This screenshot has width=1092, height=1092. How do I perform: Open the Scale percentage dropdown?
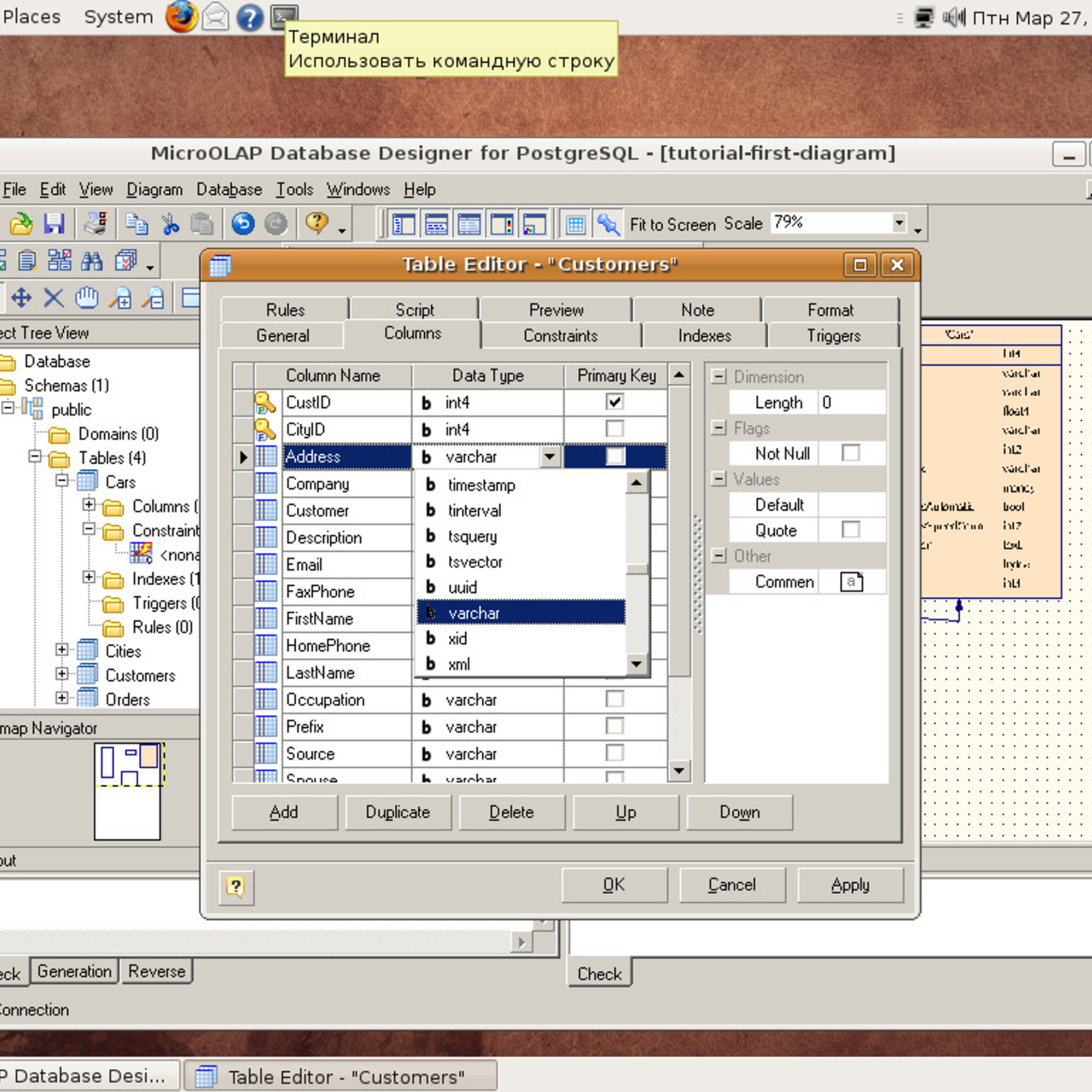tap(899, 222)
